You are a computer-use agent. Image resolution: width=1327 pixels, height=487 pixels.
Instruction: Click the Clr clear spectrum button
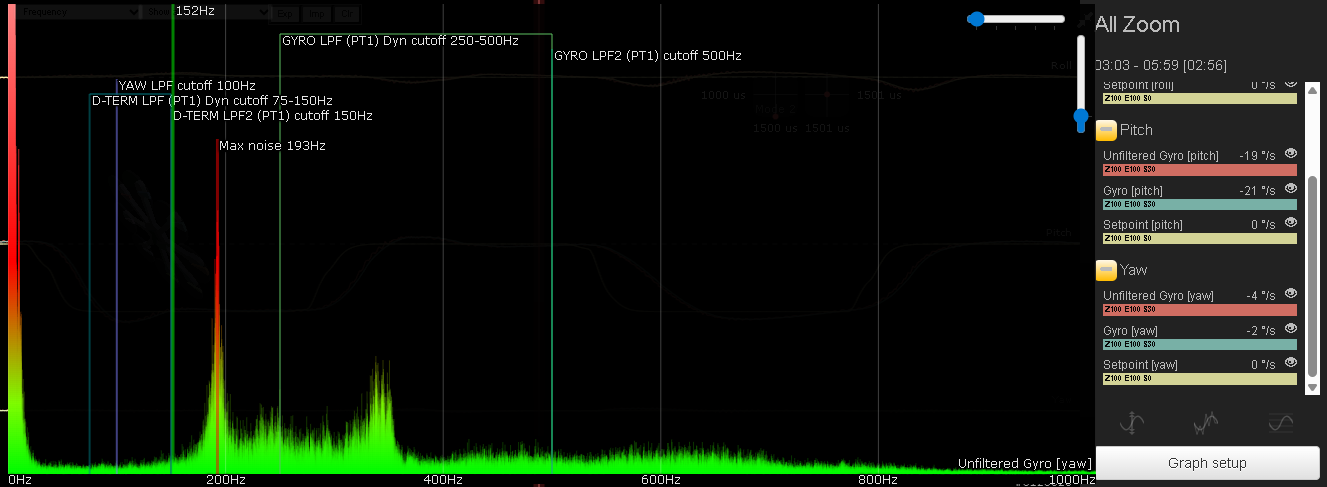coord(346,14)
